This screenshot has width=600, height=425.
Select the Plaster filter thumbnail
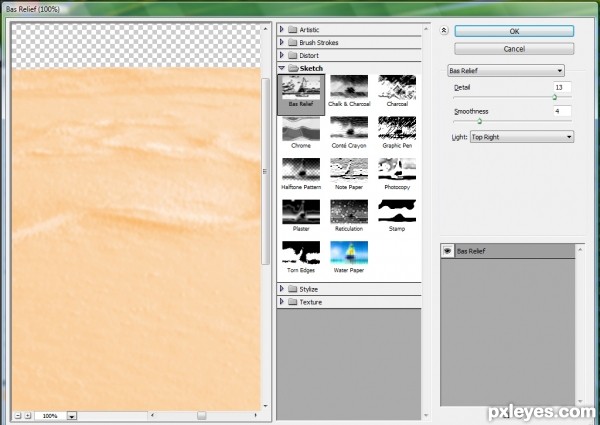pyautogui.click(x=301, y=216)
